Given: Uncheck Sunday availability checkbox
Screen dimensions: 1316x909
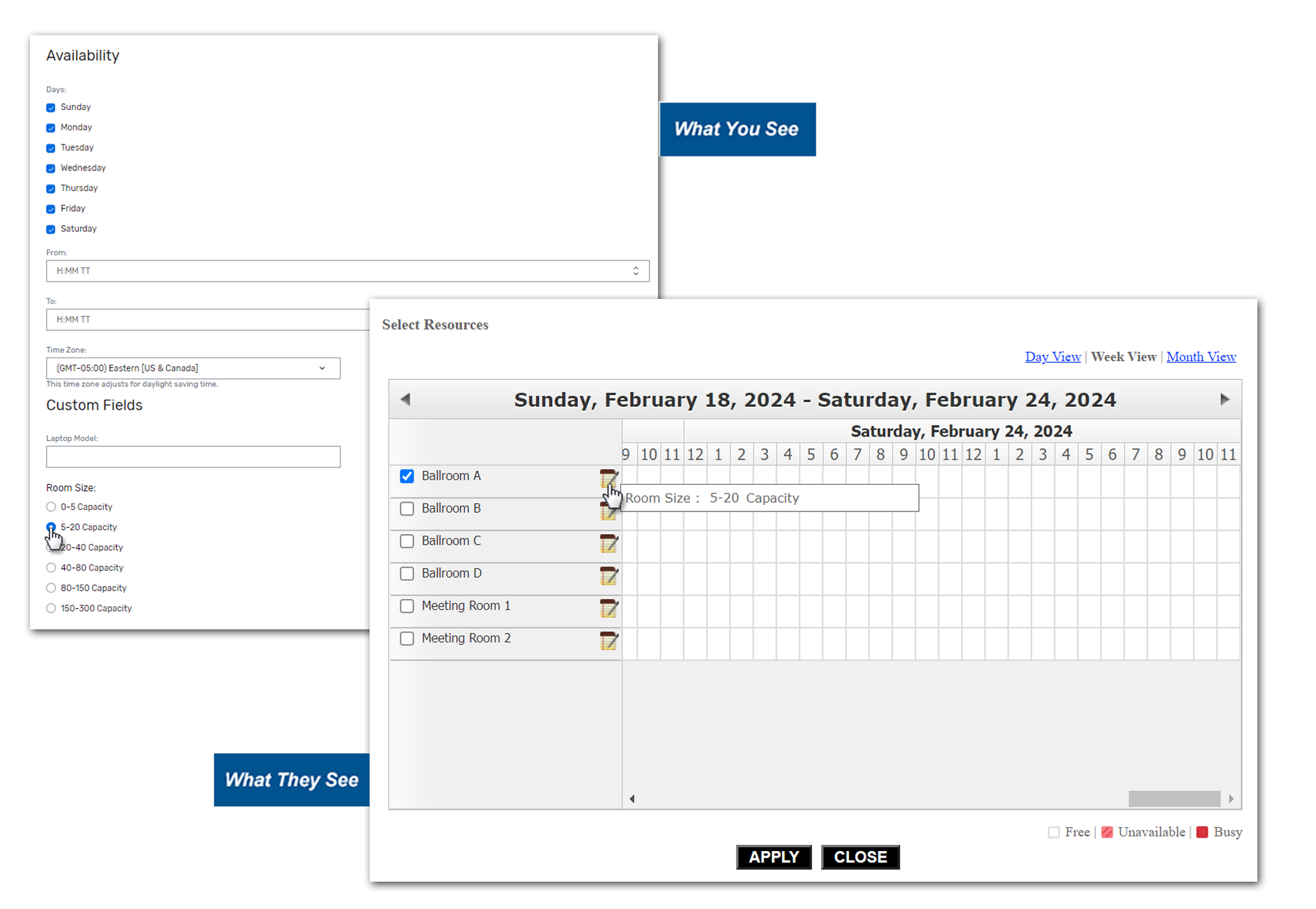Looking at the screenshot, I should pyautogui.click(x=51, y=107).
